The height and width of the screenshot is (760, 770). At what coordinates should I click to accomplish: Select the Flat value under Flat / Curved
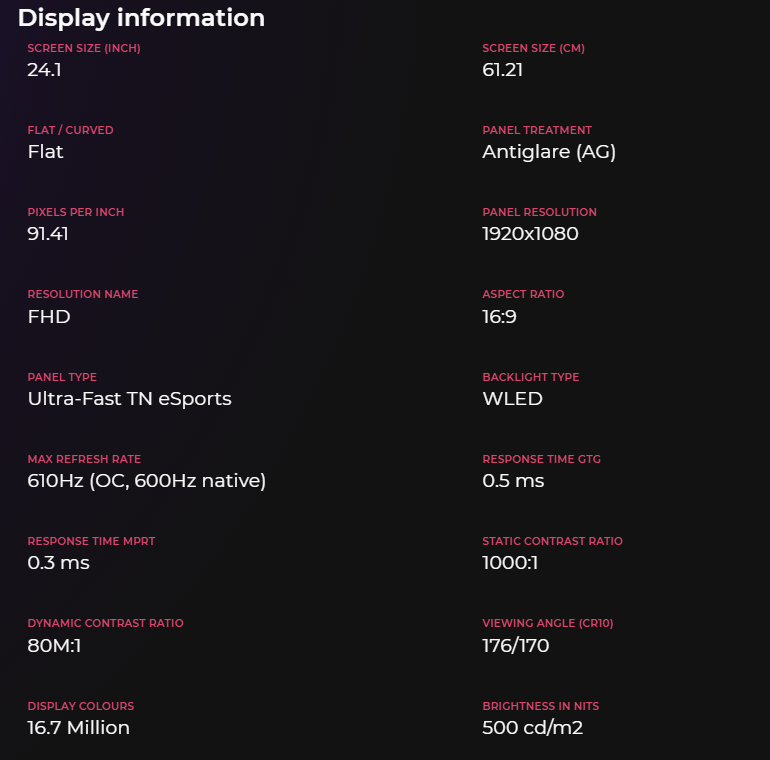click(x=45, y=152)
